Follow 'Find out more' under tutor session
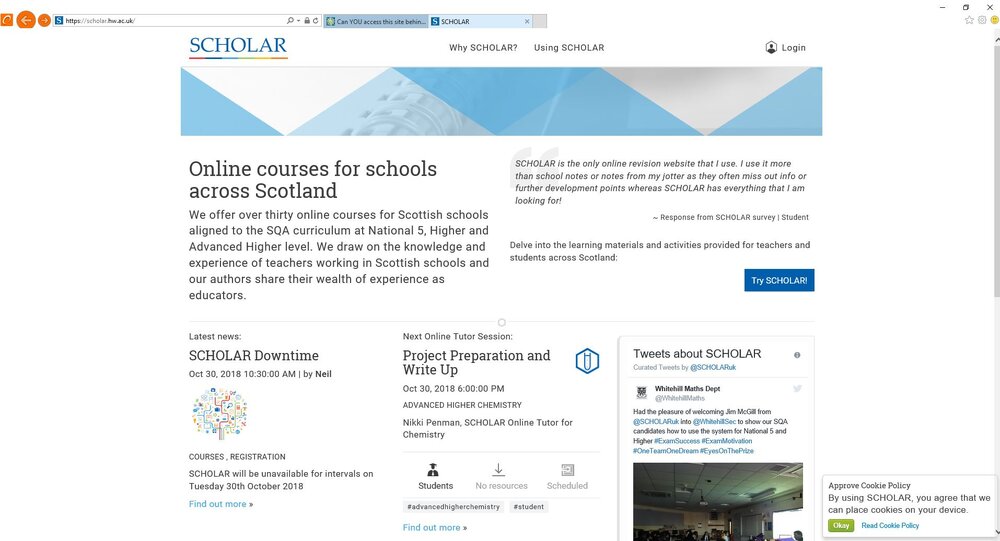The width and height of the screenshot is (1000, 541). (x=434, y=528)
